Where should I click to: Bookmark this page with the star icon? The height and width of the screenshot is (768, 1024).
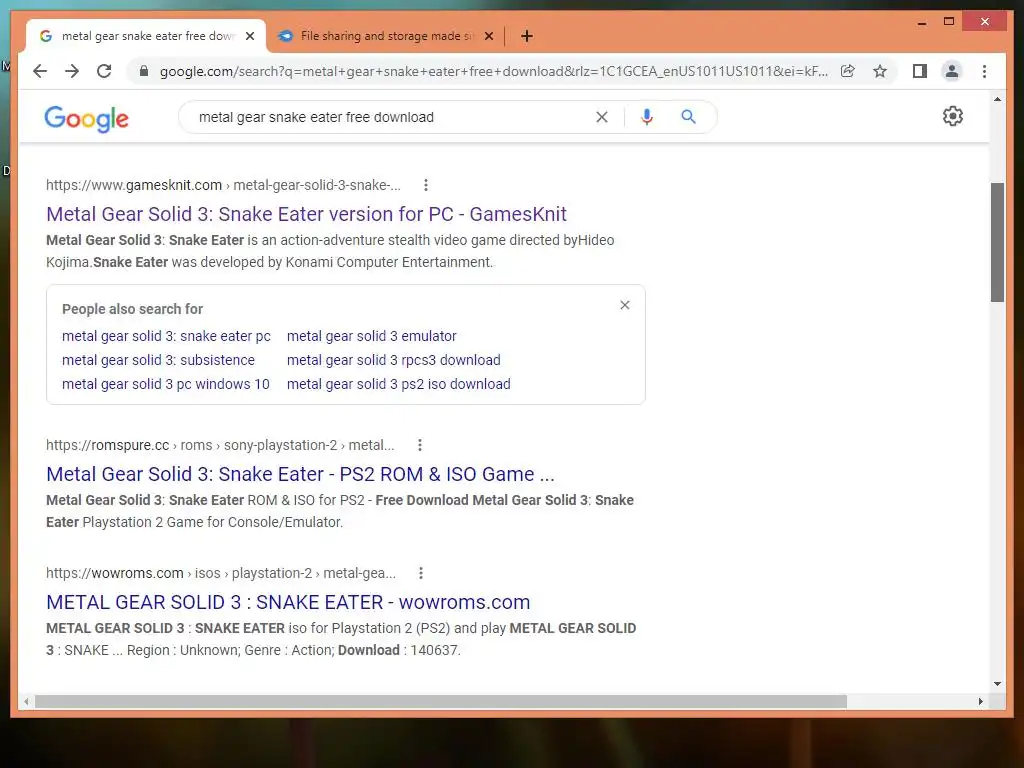pyautogui.click(x=880, y=71)
